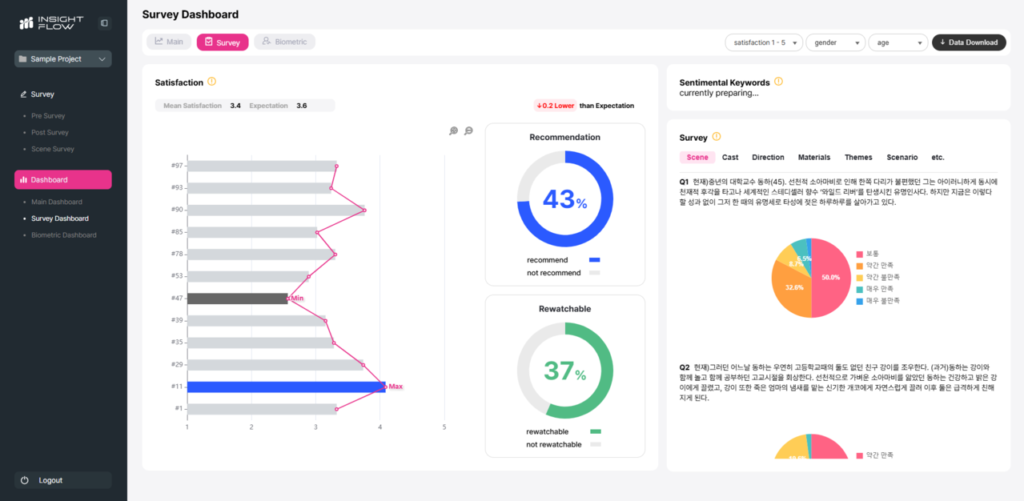Download data with Data Download button
This screenshot has width=1024, height=501.
pos(969,42)
